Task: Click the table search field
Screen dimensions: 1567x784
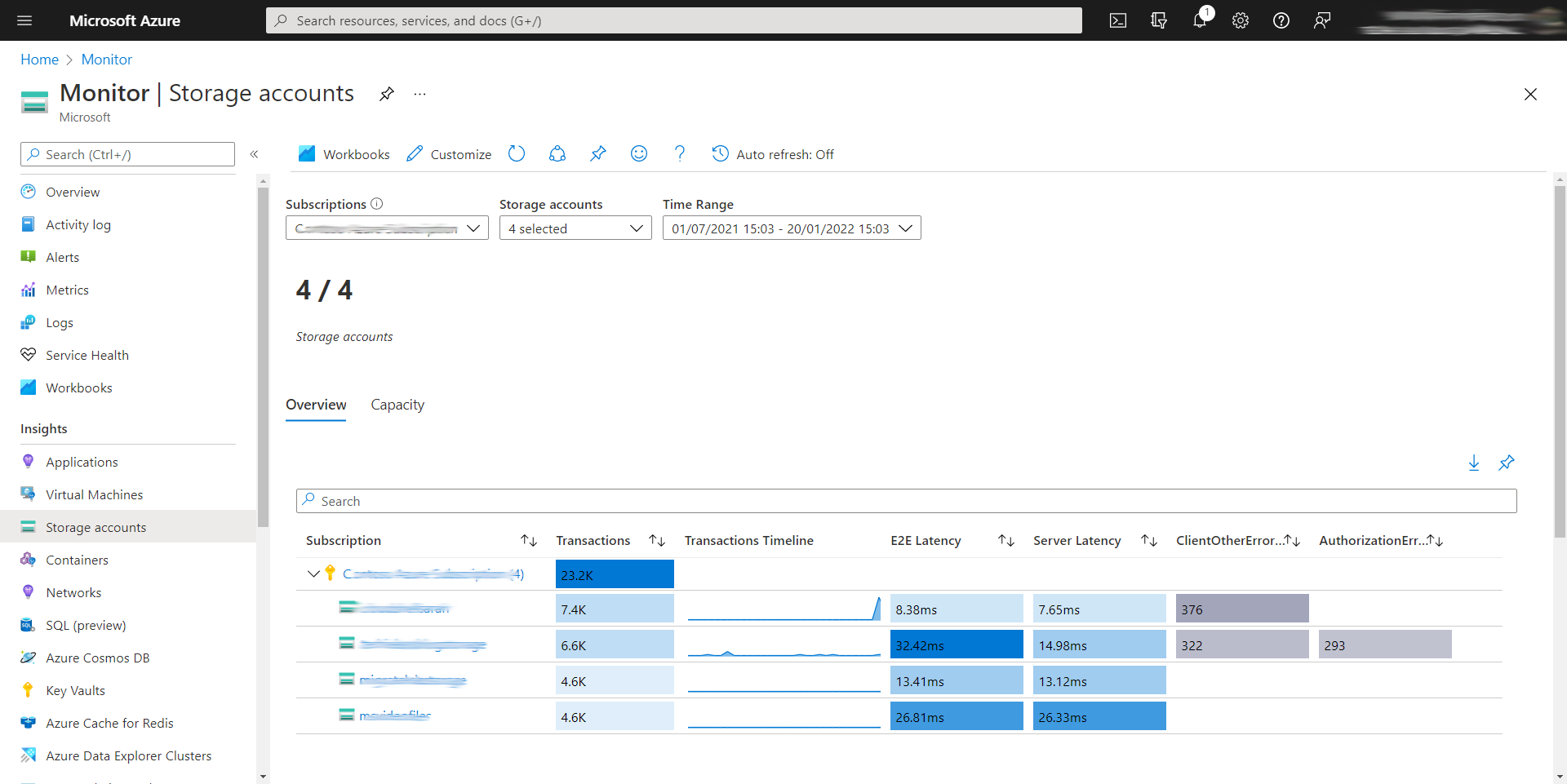Action: pos(906,500)
